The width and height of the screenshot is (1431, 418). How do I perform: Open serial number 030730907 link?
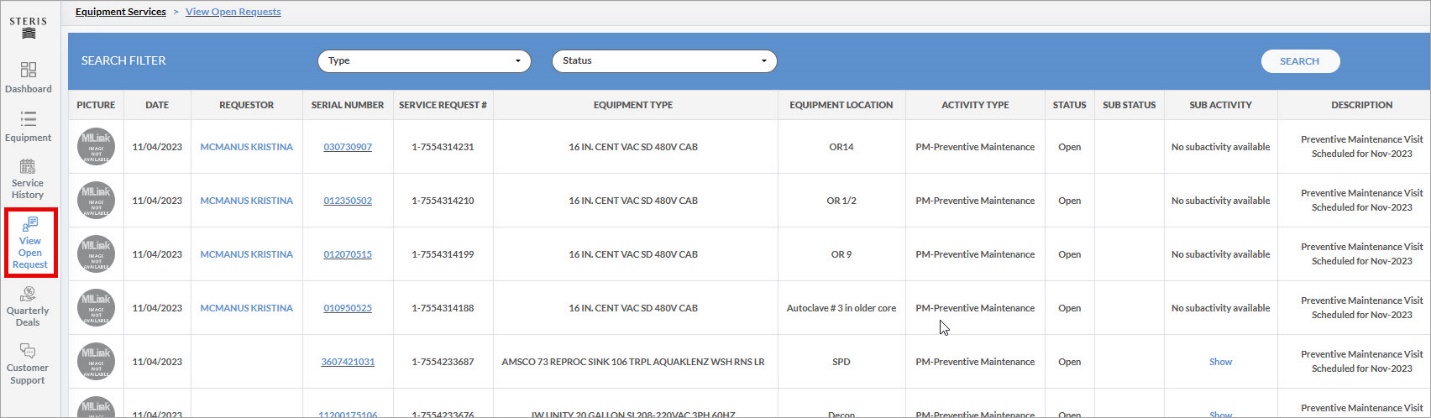pyautogui.click(x=347, y=146)
